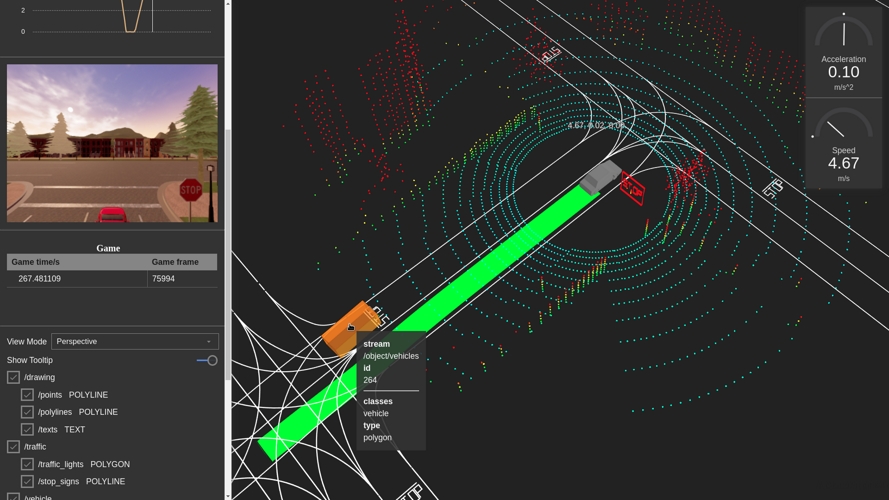Open the View Mode Perspective dropdown

tap(135, 341)
